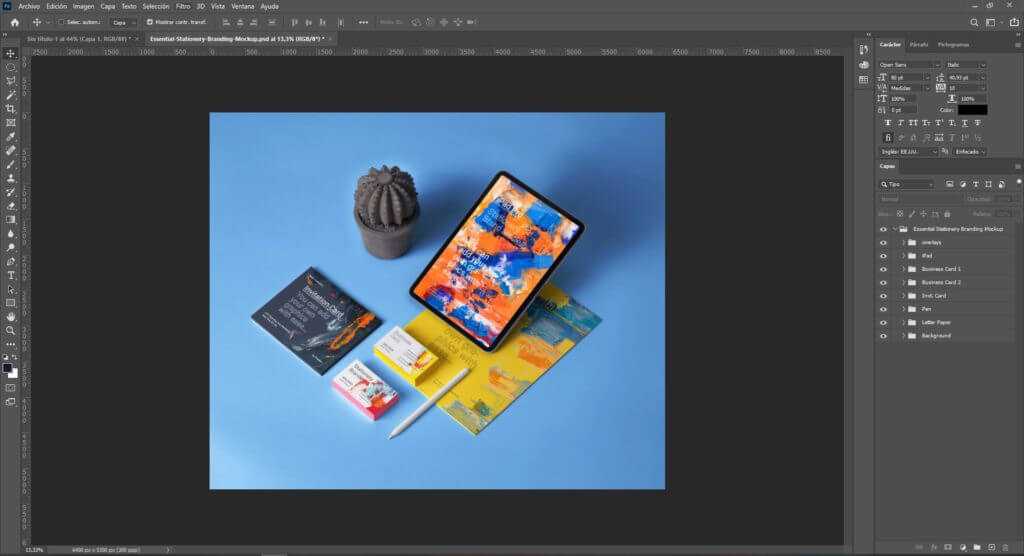Select the Zoom magnifier tool

coord(11,330)
